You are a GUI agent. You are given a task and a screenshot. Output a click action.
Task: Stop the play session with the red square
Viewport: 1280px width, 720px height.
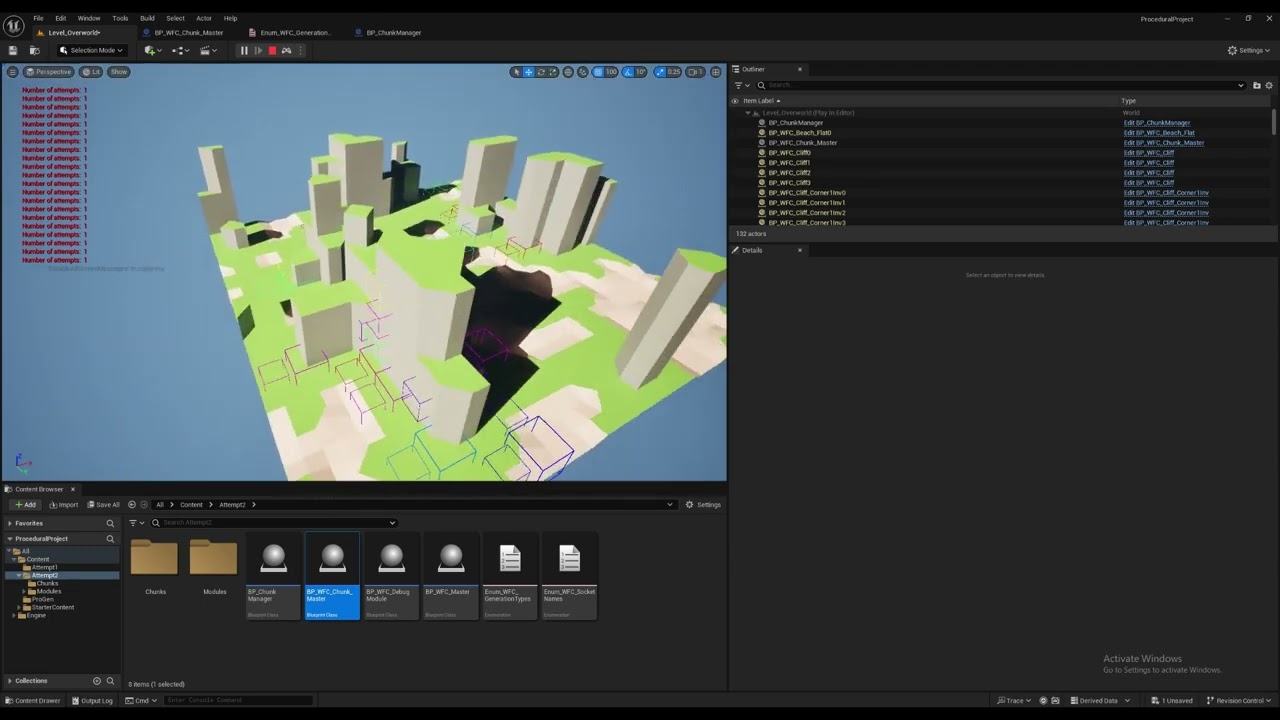272,50
